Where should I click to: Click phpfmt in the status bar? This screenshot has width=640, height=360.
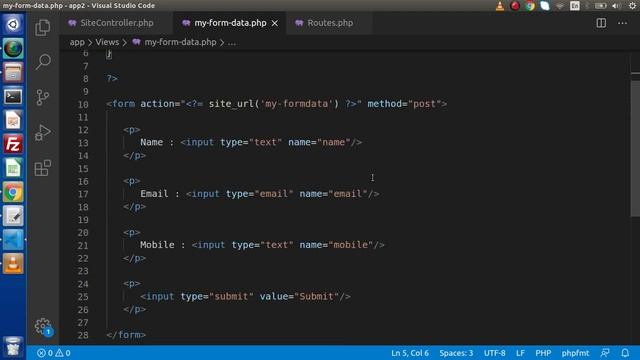coord(575,353)
